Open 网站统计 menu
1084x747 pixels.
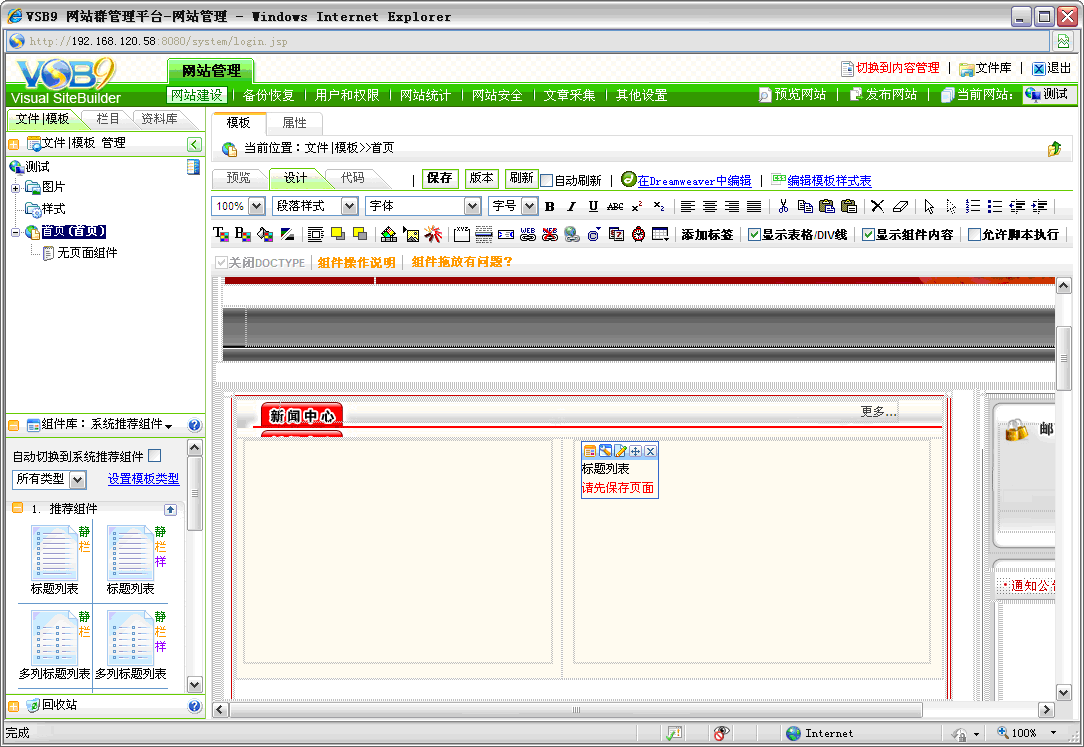coord(425,95)
